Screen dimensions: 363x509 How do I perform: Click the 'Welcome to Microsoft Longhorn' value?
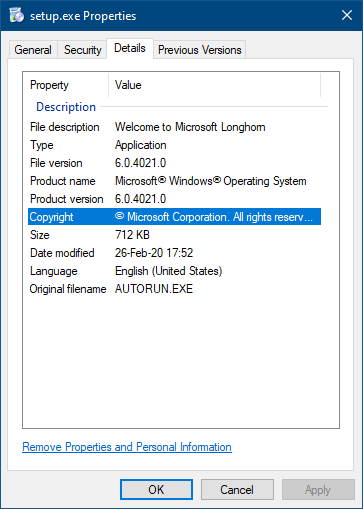coord(190,127)
